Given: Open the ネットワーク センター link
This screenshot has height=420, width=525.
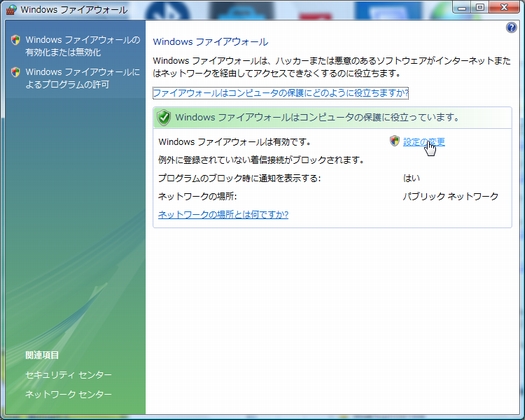Looking at the screenshot, I should (68, 394).
